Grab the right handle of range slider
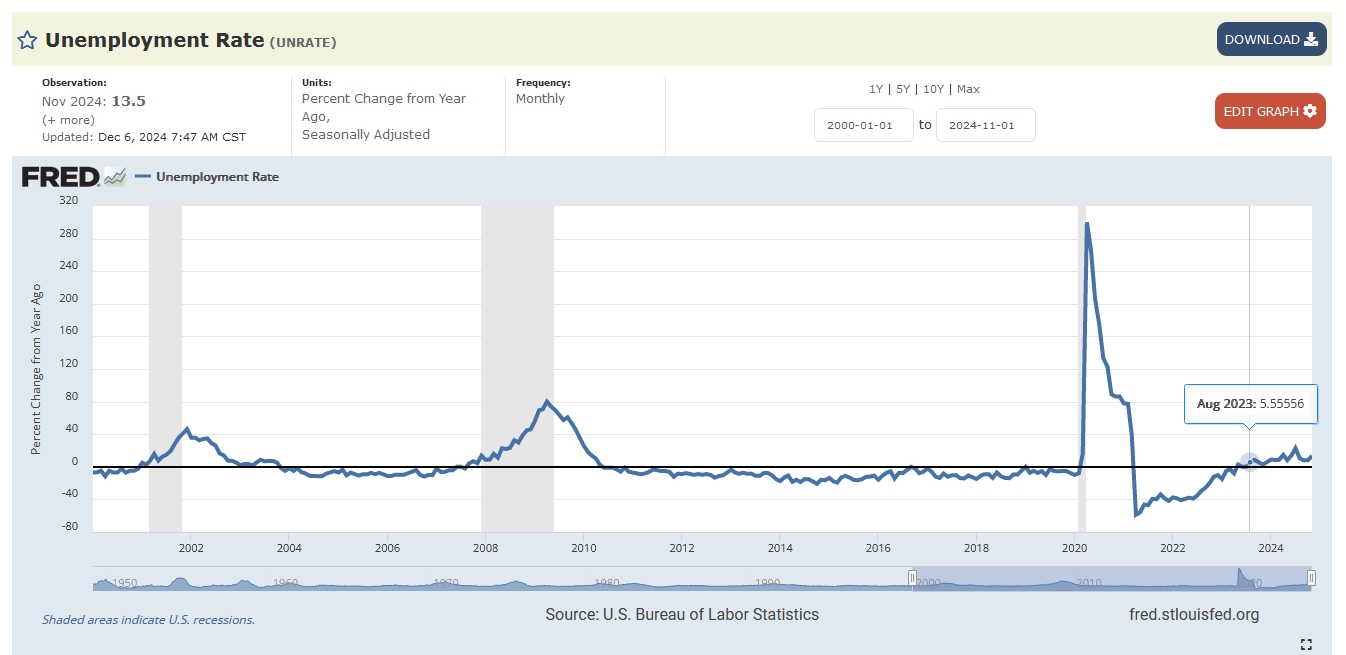The image size is (1346, 655). [x=1311, y=578]
